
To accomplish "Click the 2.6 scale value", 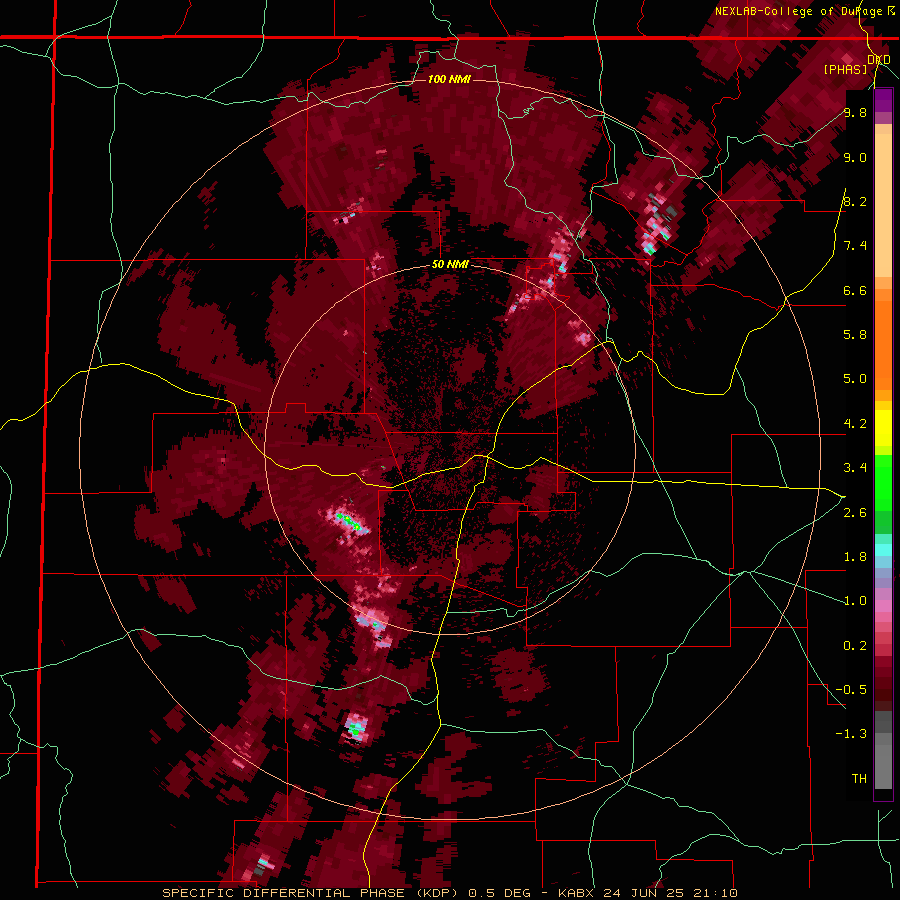I will tap(855, 513).
